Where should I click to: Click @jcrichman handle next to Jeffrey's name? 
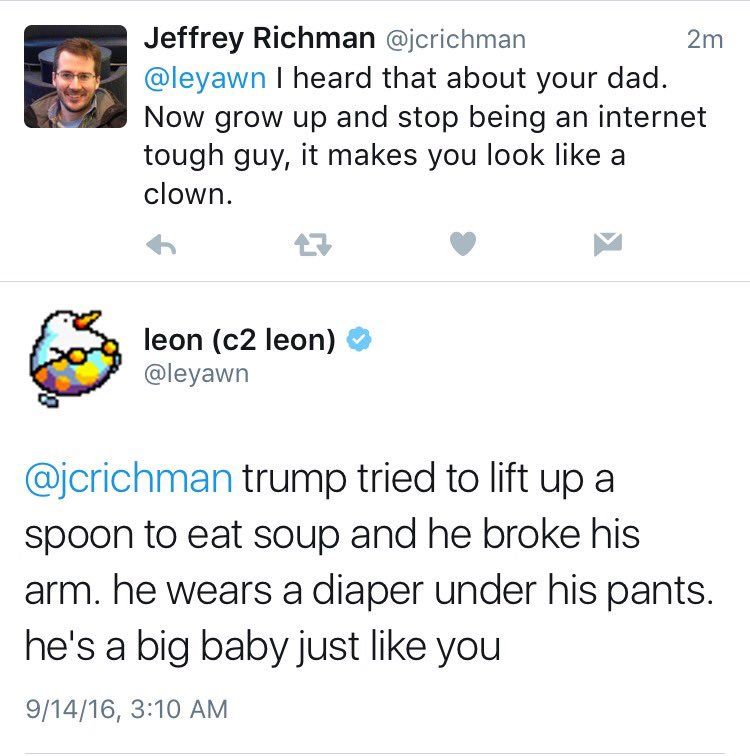[x=455, y=40]
